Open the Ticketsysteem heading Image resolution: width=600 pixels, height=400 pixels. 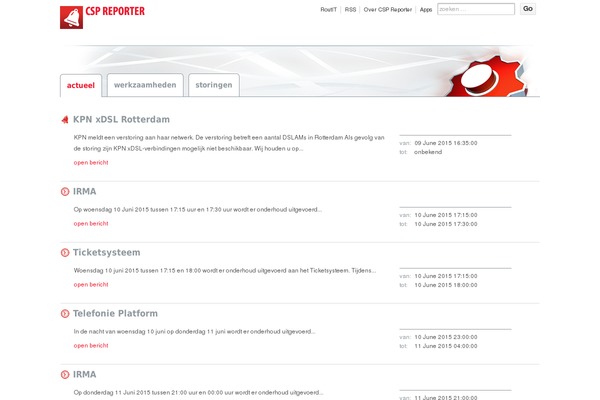(106, 253)
